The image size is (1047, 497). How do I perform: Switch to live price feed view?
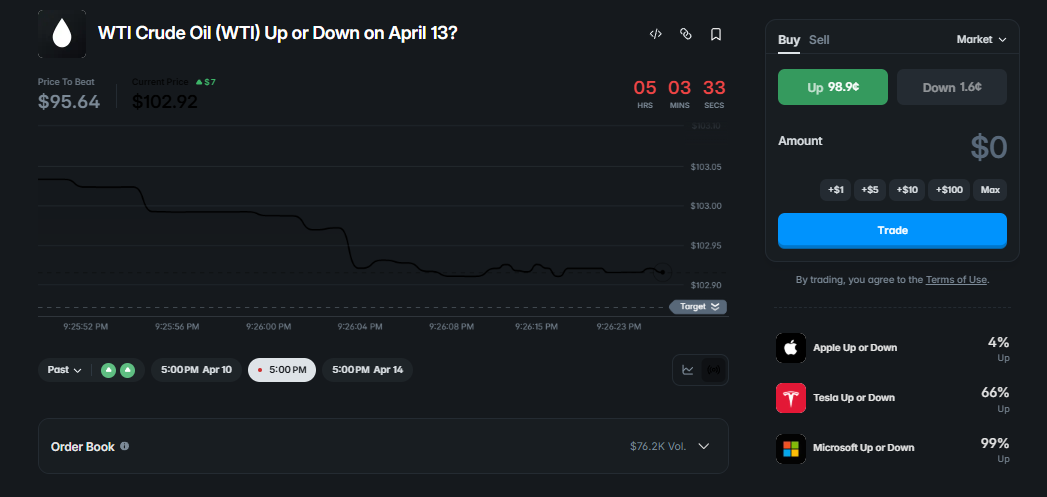(714, 370)
